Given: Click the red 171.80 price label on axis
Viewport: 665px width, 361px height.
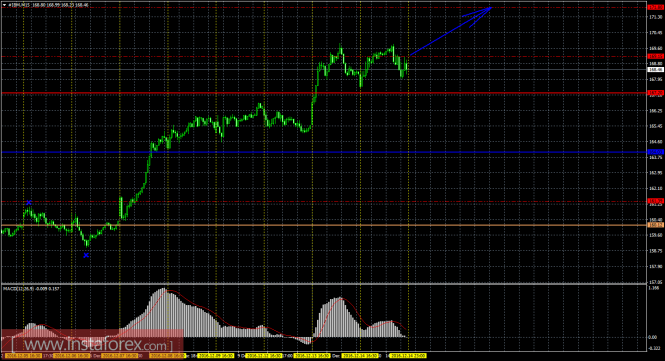Looking at the screenshot, I should [655, 7].
